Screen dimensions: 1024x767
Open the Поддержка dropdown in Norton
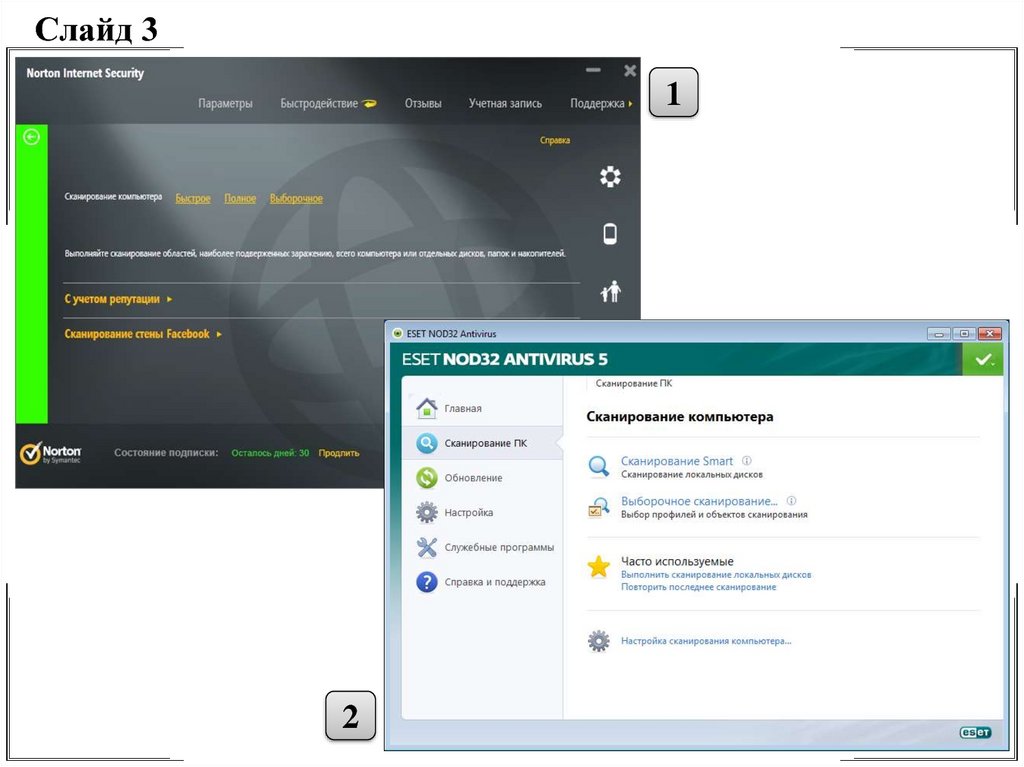pyautogui.click(x=600, y=104)
